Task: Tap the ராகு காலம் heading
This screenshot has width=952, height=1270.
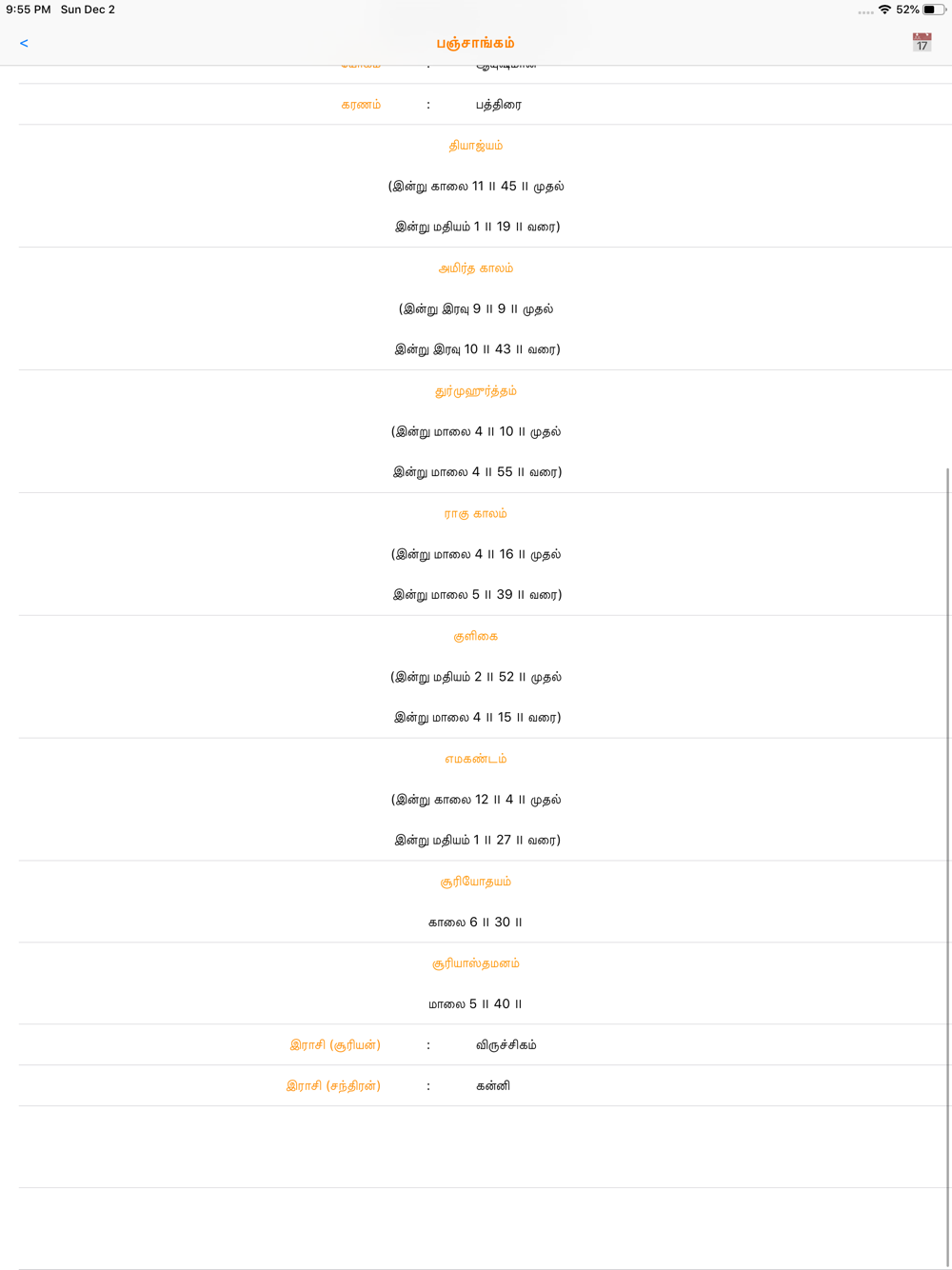Action: [476, 514]
